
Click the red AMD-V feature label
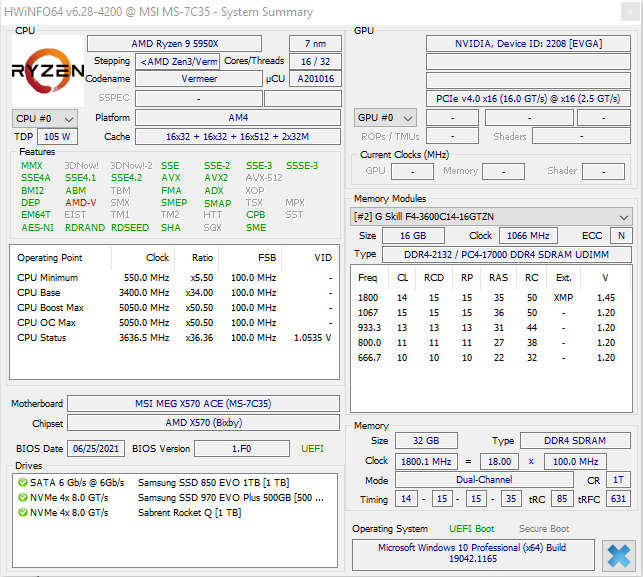(x=80, y=203)
